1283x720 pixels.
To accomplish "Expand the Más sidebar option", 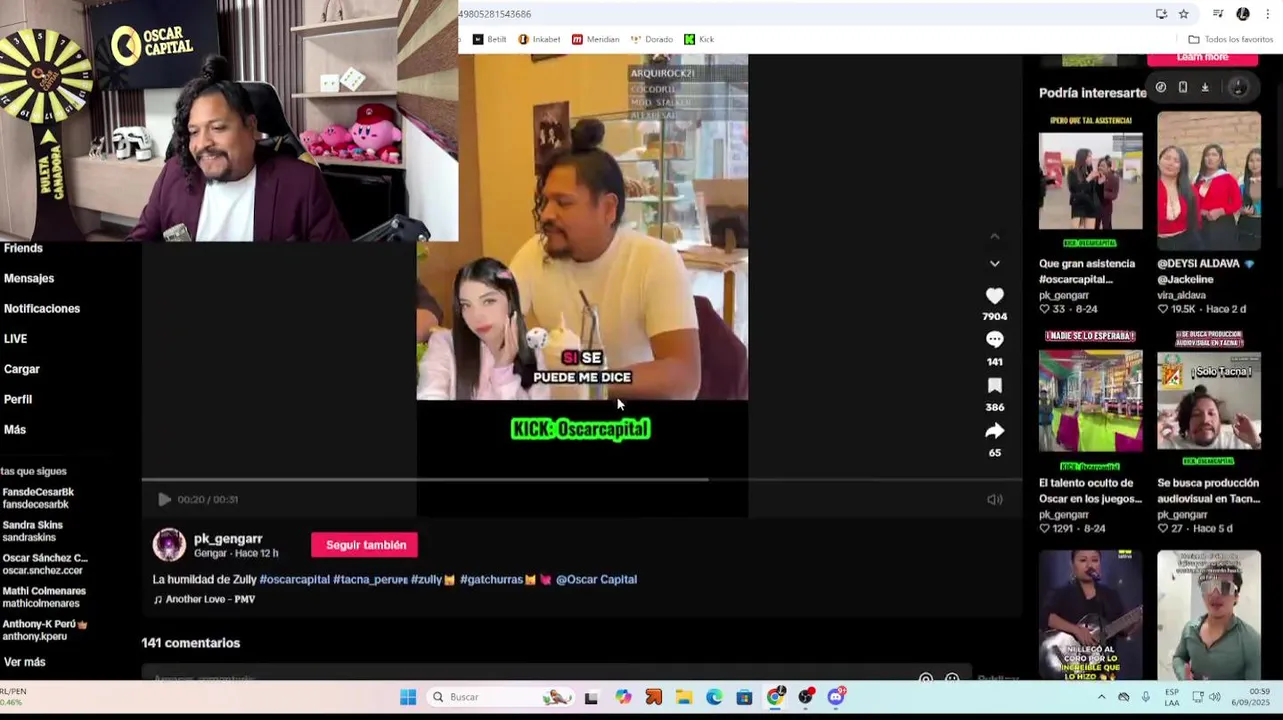I will pyautogui.click(x=15, y=429).
